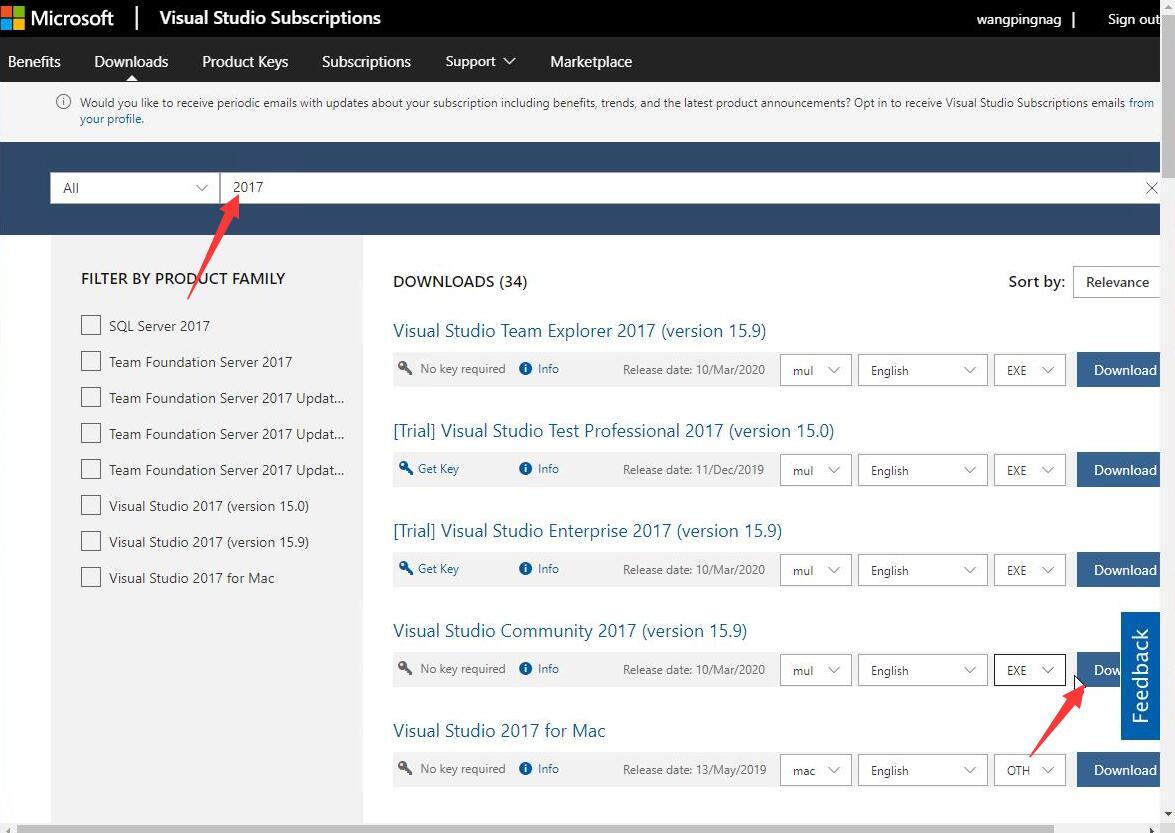The width and height of the screenshot is (1175, 833).
Task: Open architecture dropdown for Enterprise 2017
Action: click(815, 570)
